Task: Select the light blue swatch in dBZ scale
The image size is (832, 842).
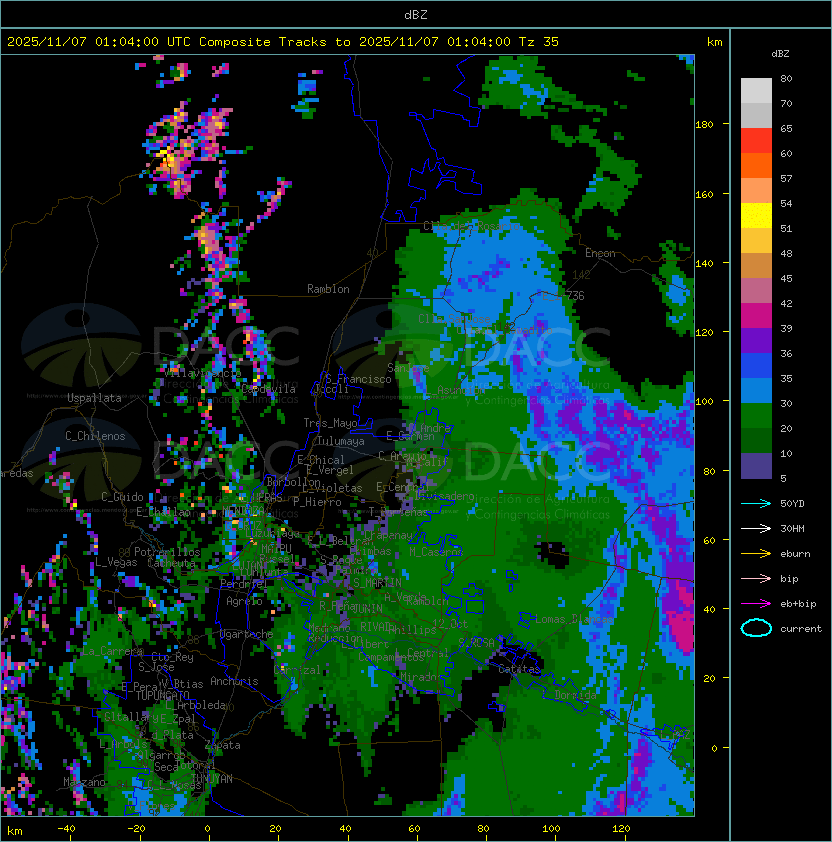Action: click(x=756, y=390)
